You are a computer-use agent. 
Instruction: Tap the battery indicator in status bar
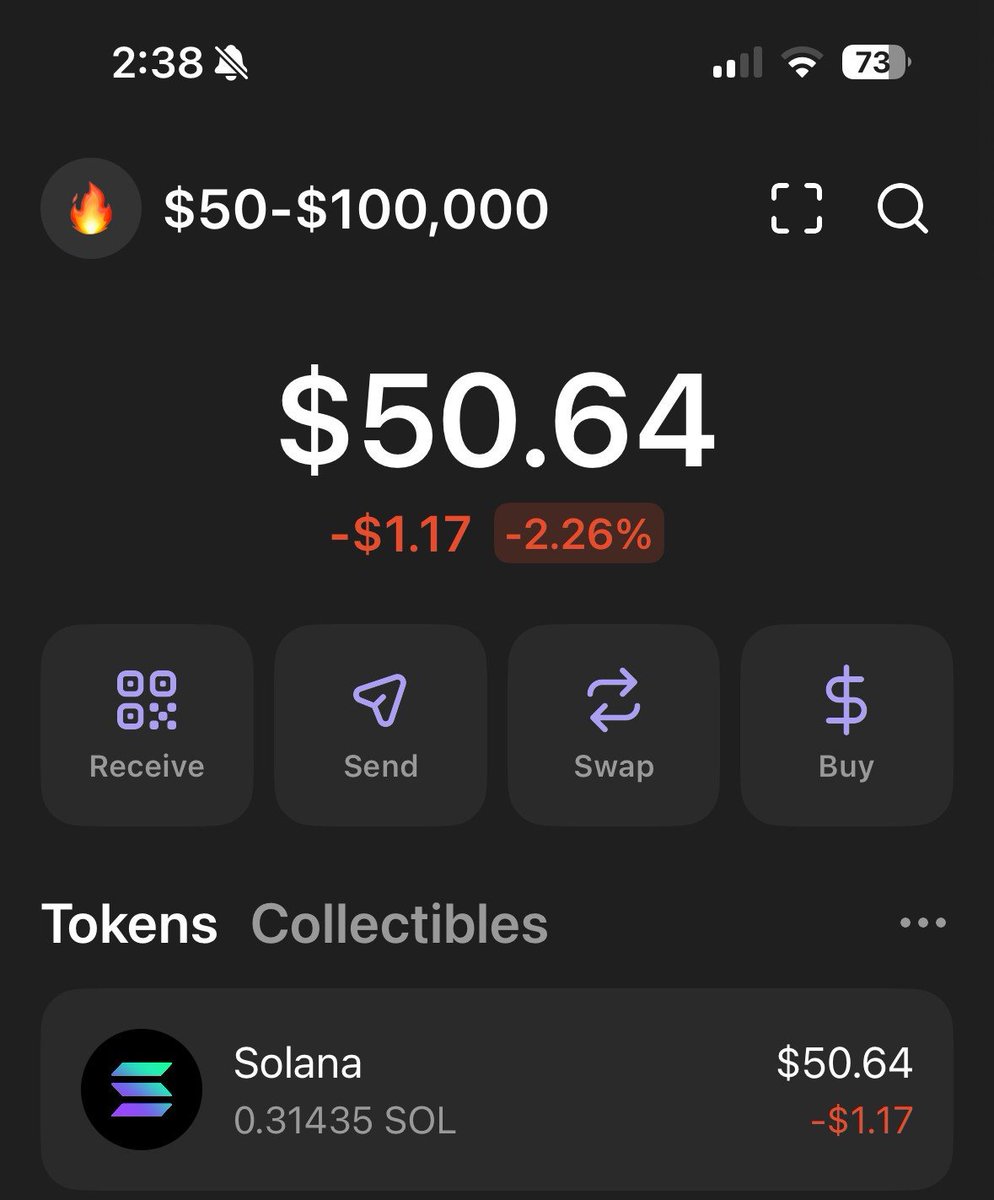click(x=877, y=65)
